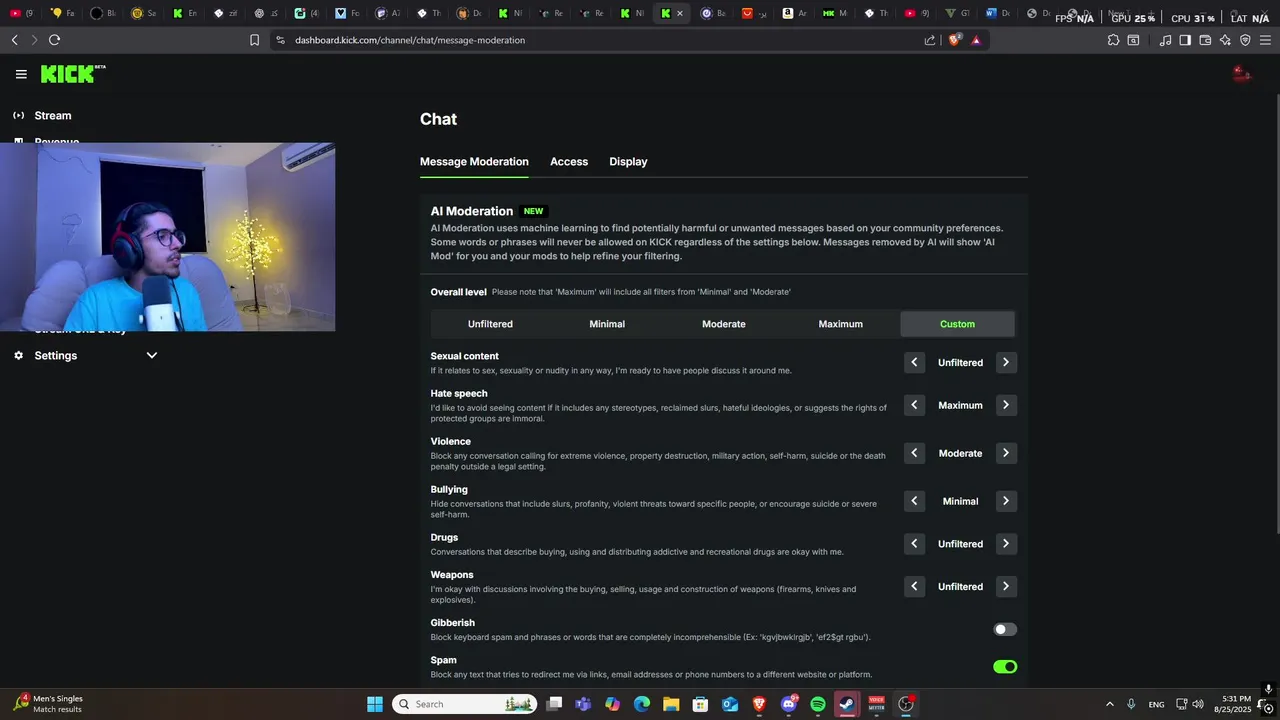Switch to the Message Moderation tab

474,161
